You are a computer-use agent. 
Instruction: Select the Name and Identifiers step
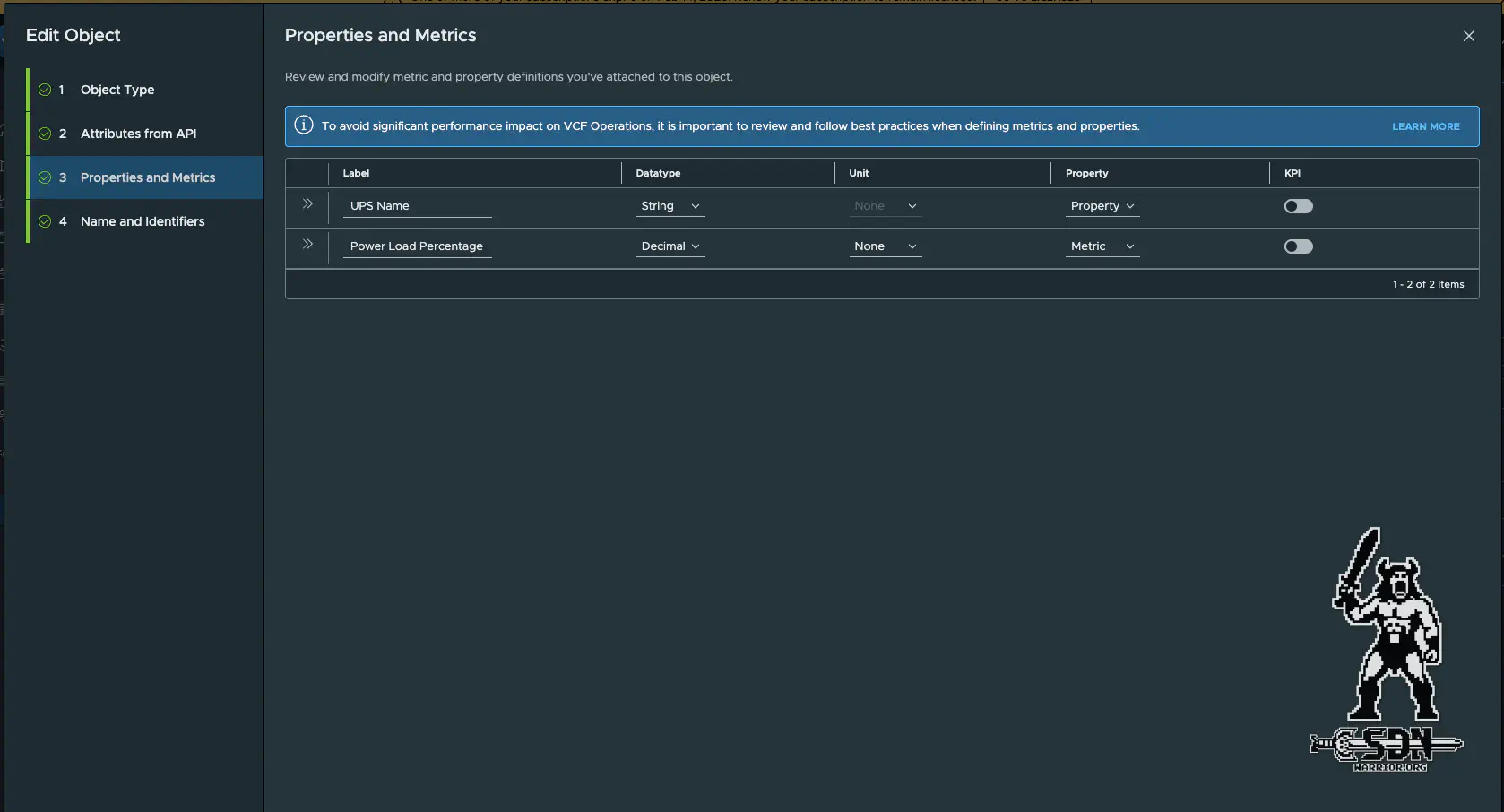[143, 220]
